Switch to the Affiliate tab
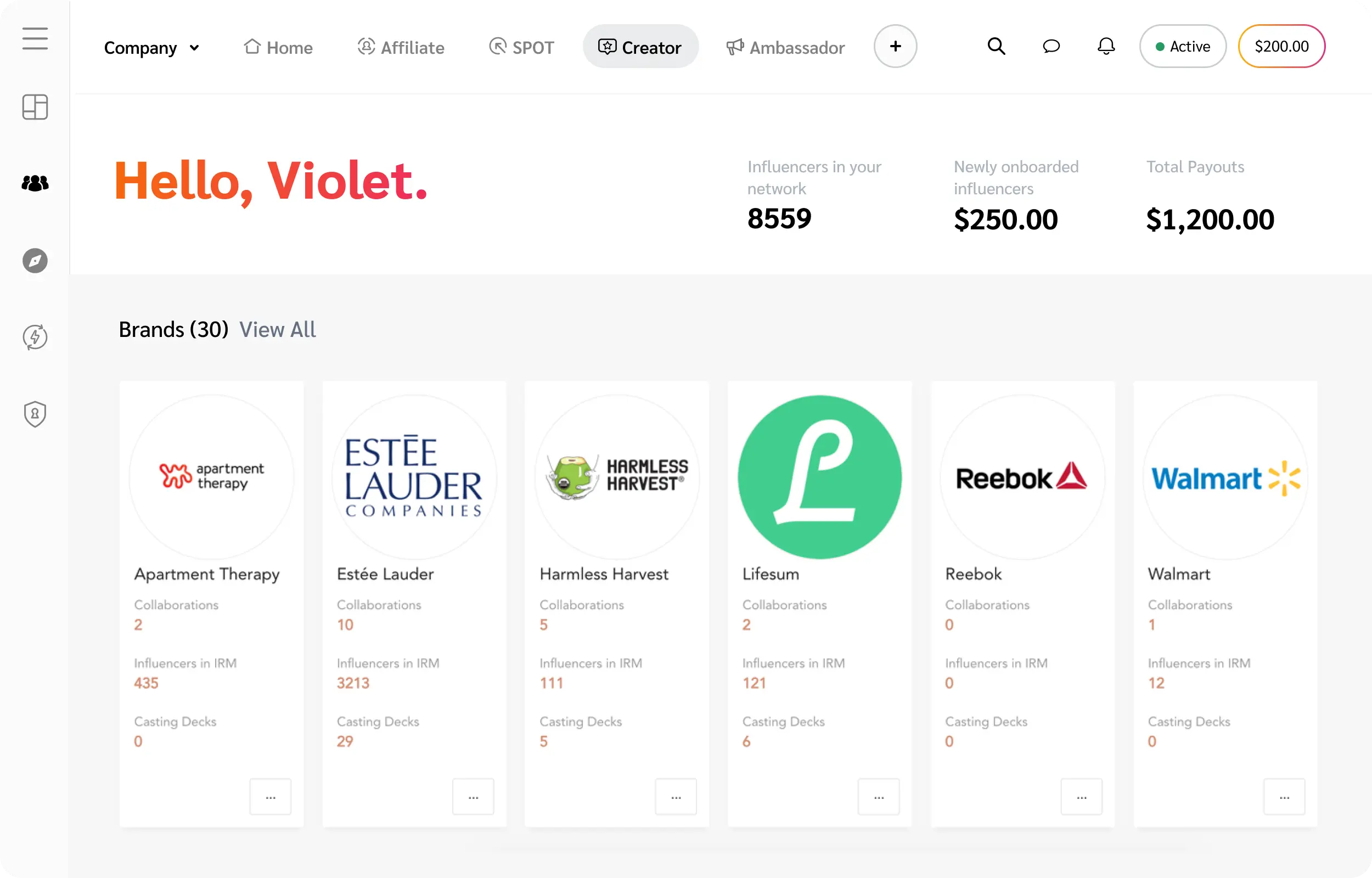This screenshot has width=1372, height=878. (401, 47)
